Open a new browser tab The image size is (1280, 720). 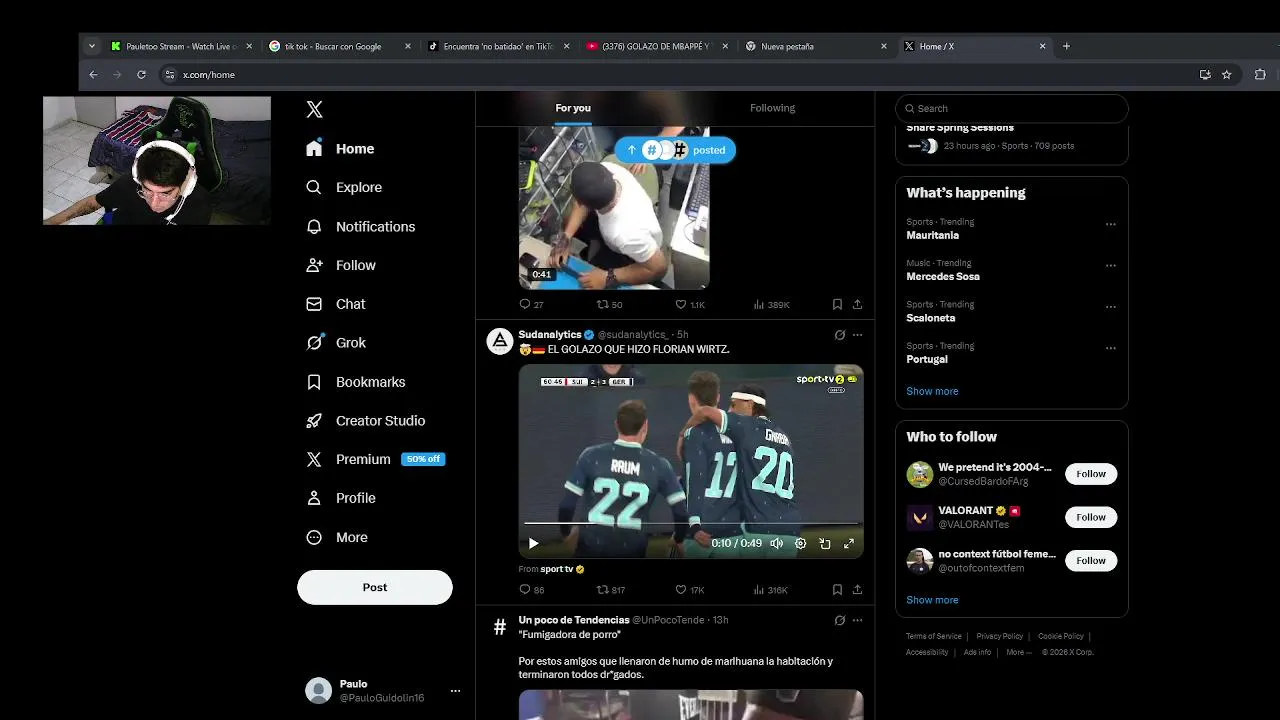[x=1066, y=46]
